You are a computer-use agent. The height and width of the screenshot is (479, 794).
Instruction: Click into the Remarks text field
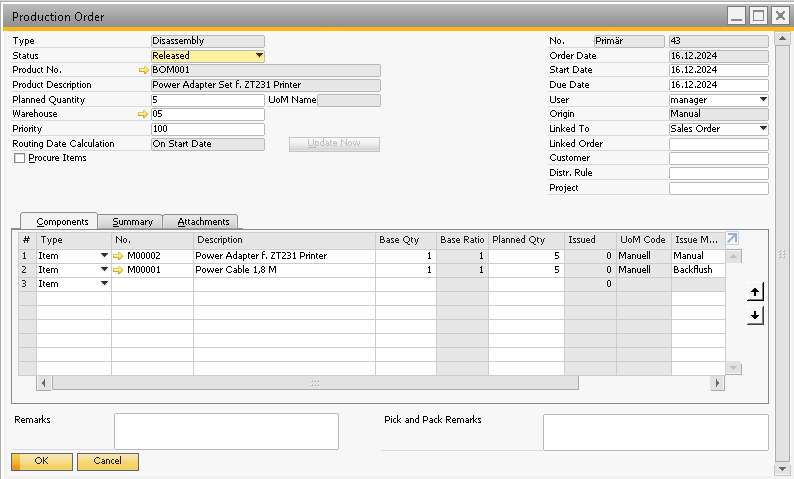coord(226,431)
